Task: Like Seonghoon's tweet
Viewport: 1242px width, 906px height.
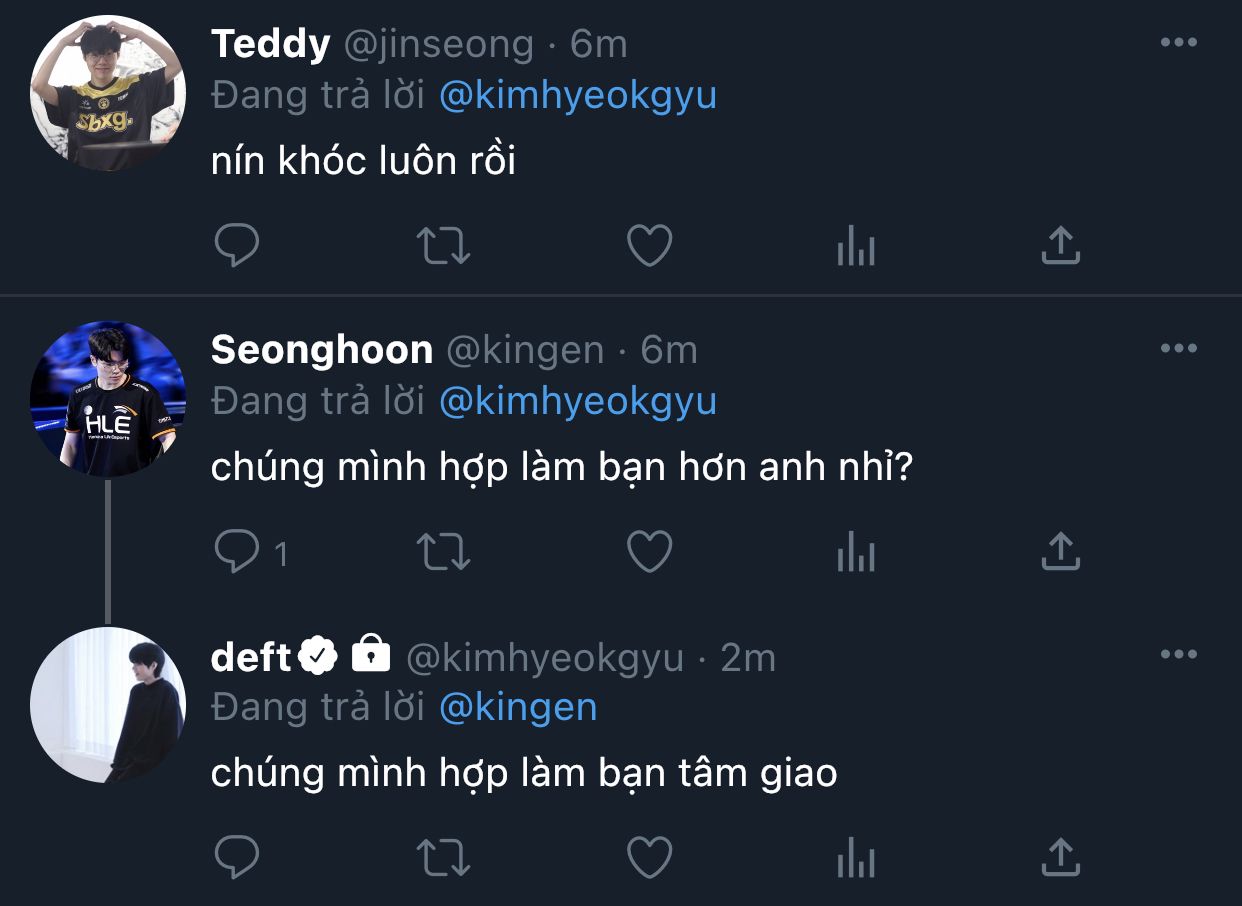Action: pos(649,551)
